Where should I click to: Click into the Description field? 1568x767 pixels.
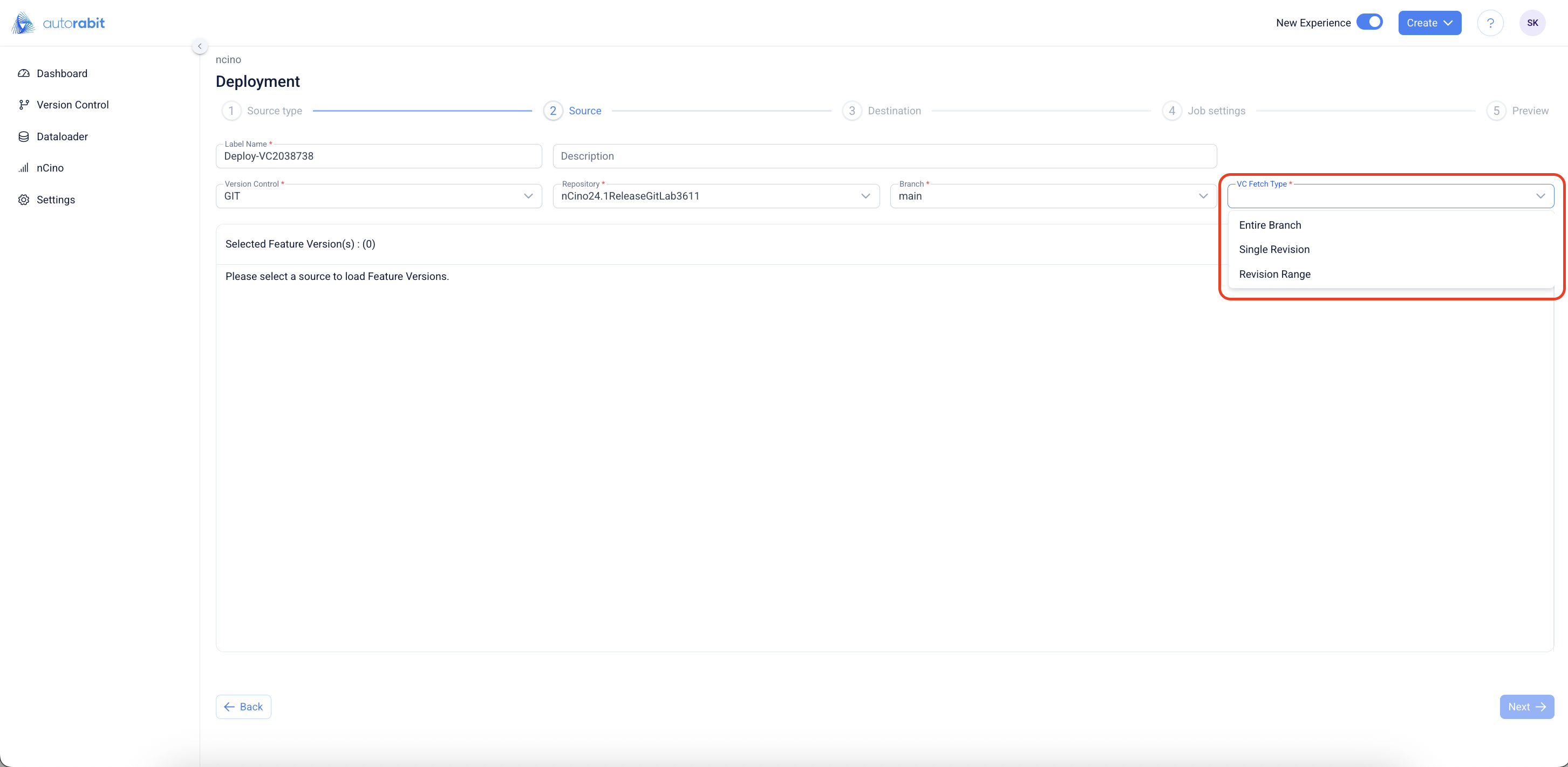884,156
